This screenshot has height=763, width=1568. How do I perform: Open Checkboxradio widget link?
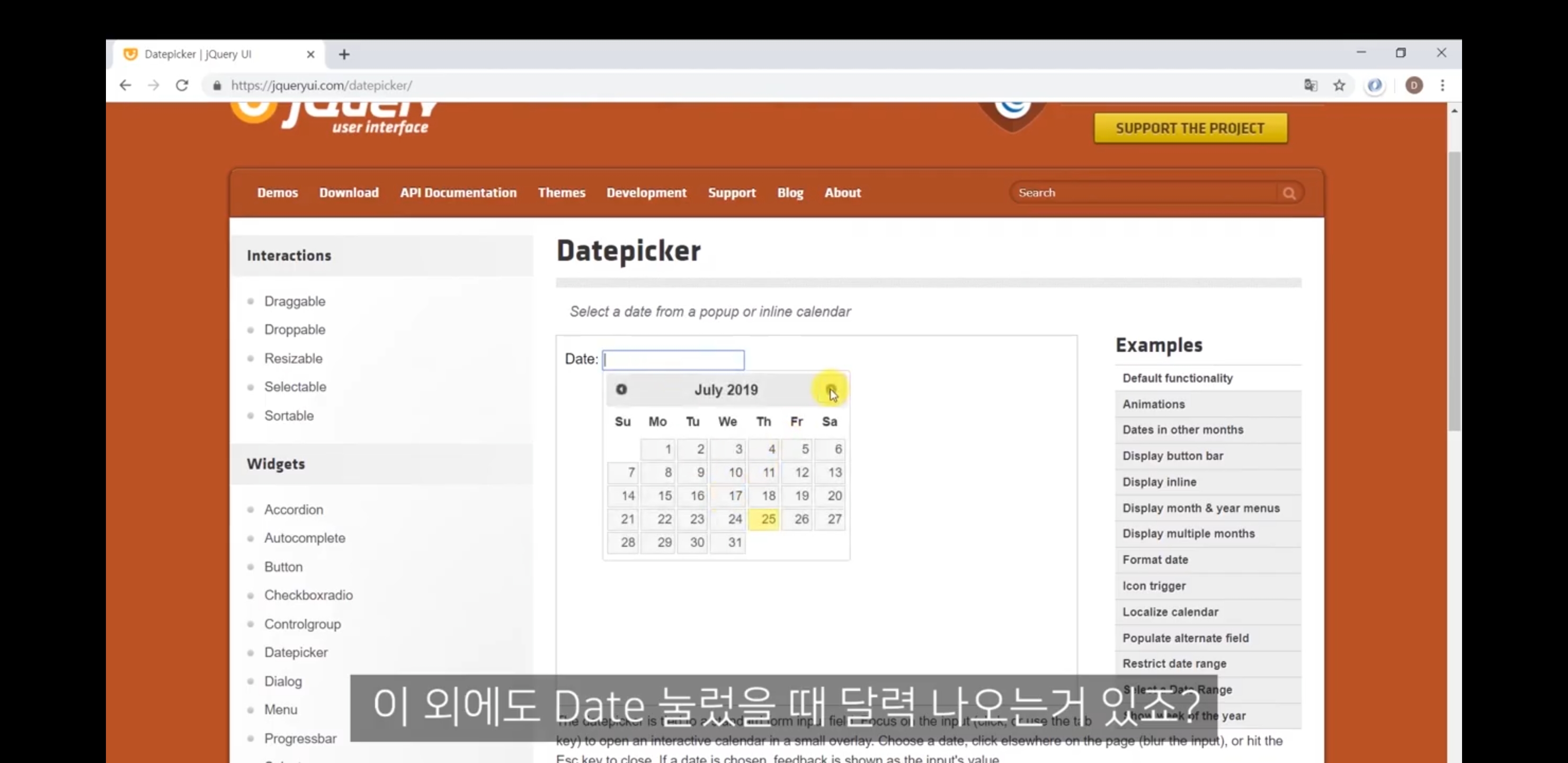click(x=309, y=595)
